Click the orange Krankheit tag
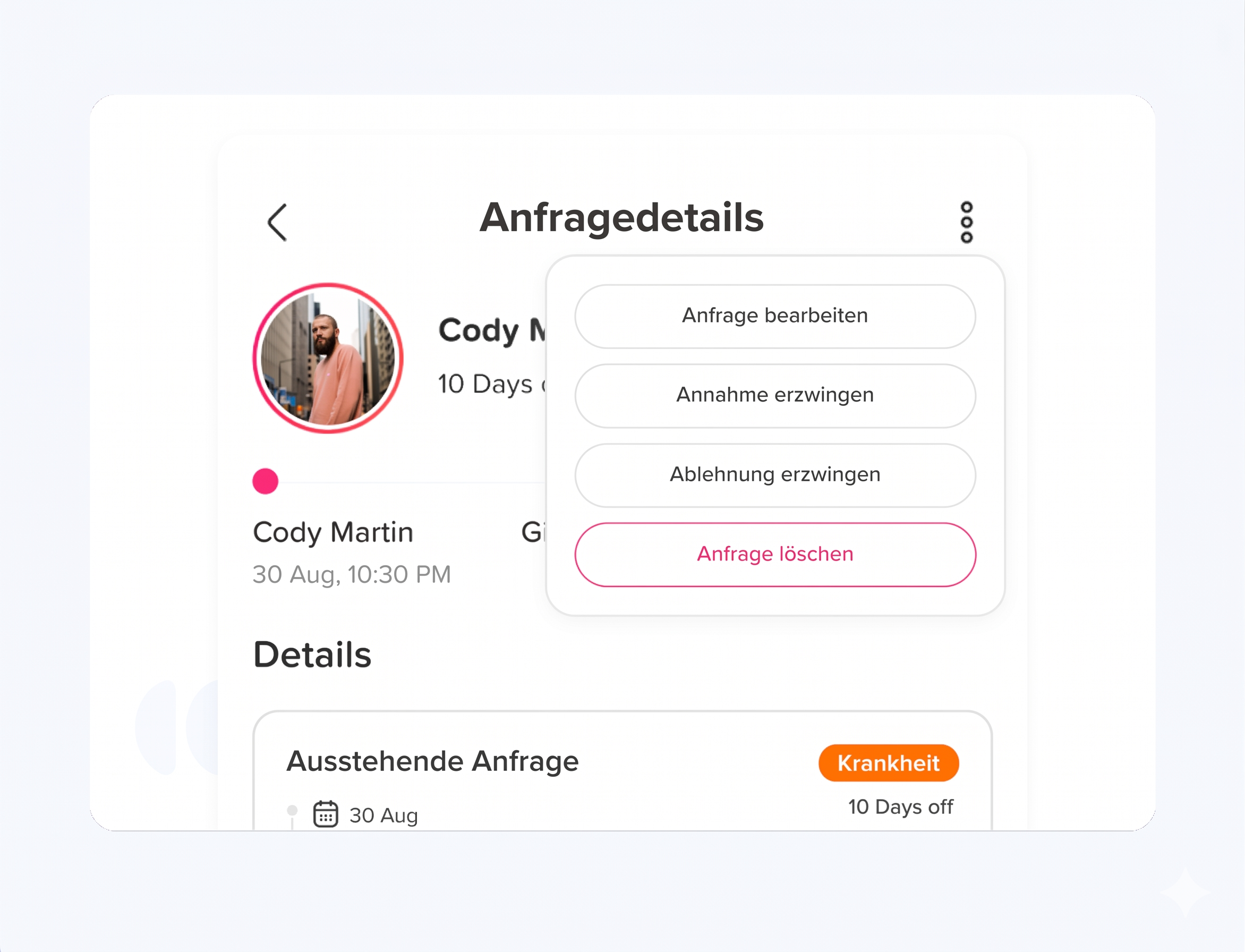The width and height of the screenshot is (1245, 952). 888,763
